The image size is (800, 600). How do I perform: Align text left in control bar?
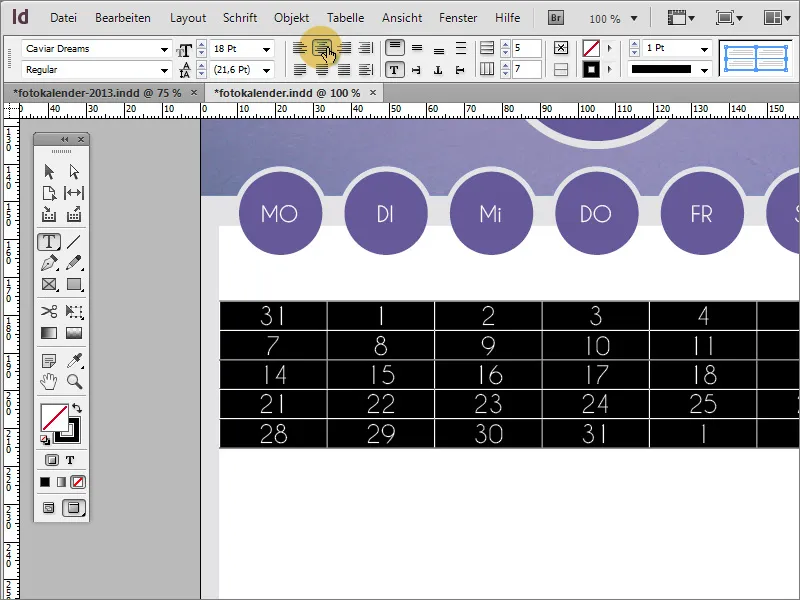[299, 48]
